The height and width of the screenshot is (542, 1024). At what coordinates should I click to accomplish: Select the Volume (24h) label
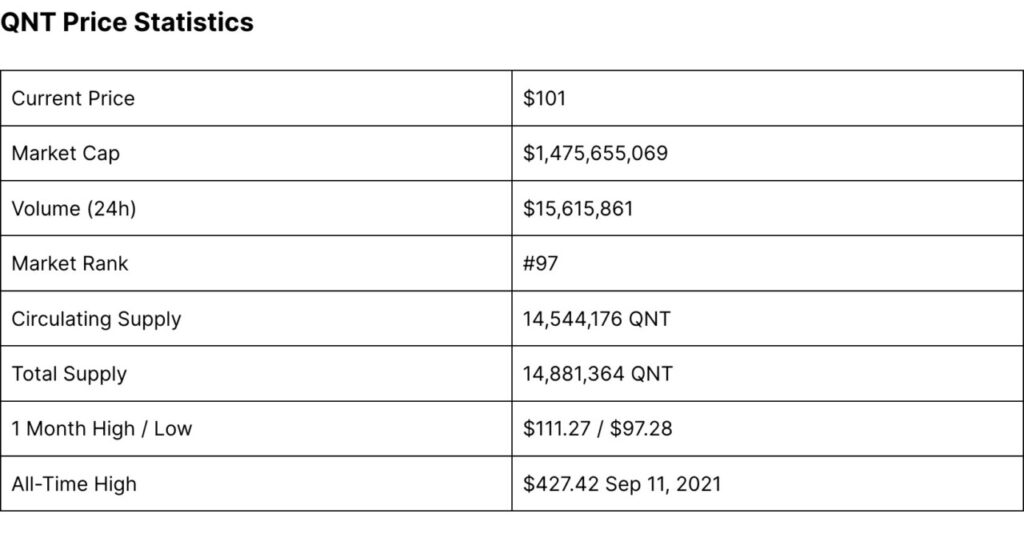click(x=72, y=208)
